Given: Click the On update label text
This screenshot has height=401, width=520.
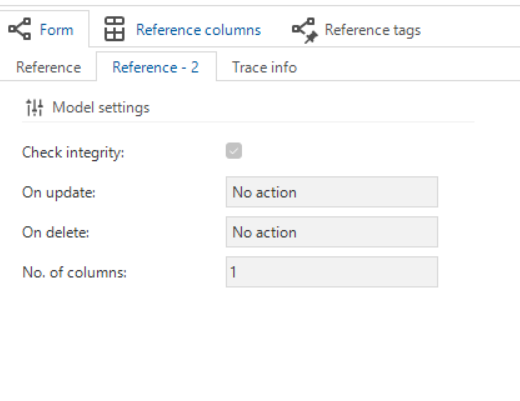Looking at the screenshot, I should click(59, 193).
